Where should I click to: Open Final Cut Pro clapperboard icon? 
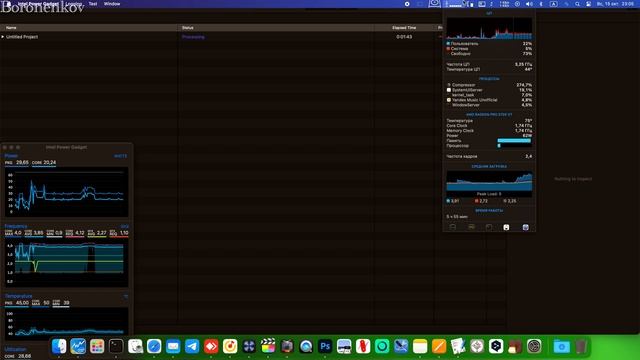268,346
